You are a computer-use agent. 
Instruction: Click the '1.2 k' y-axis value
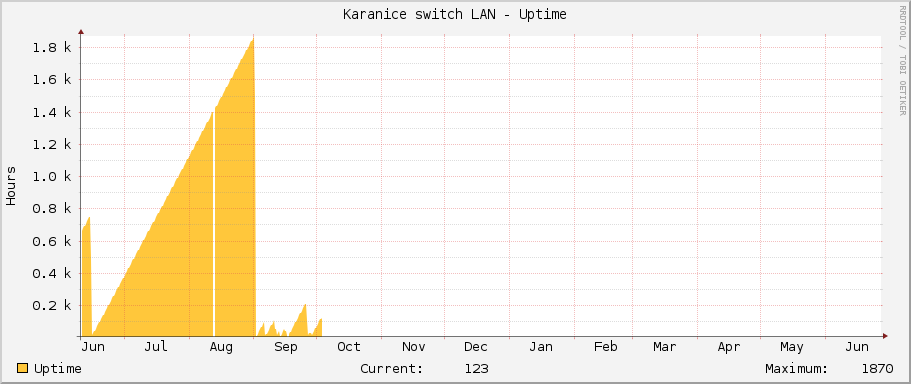52,144
